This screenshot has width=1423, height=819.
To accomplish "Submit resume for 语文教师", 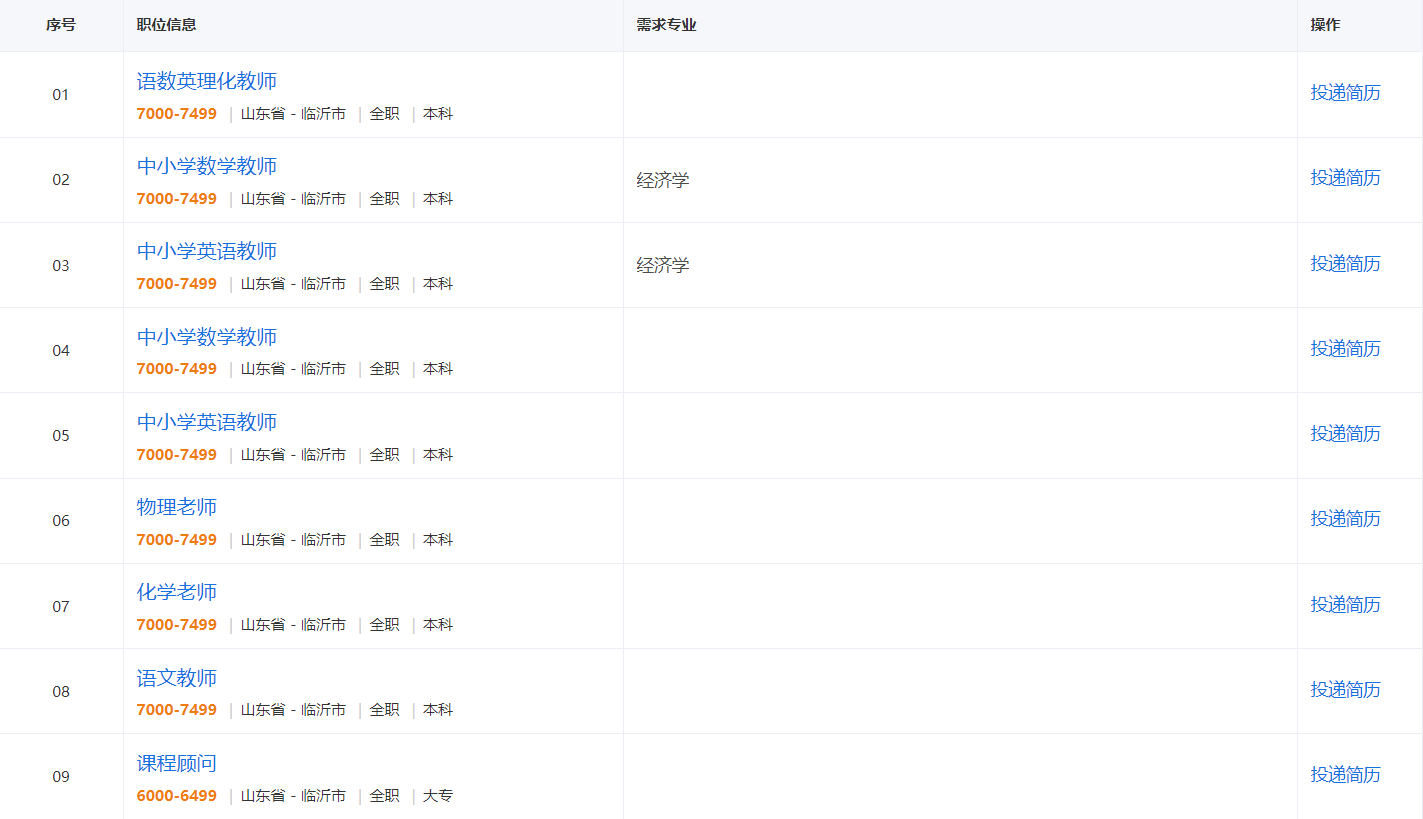I will pos(1345,689).
